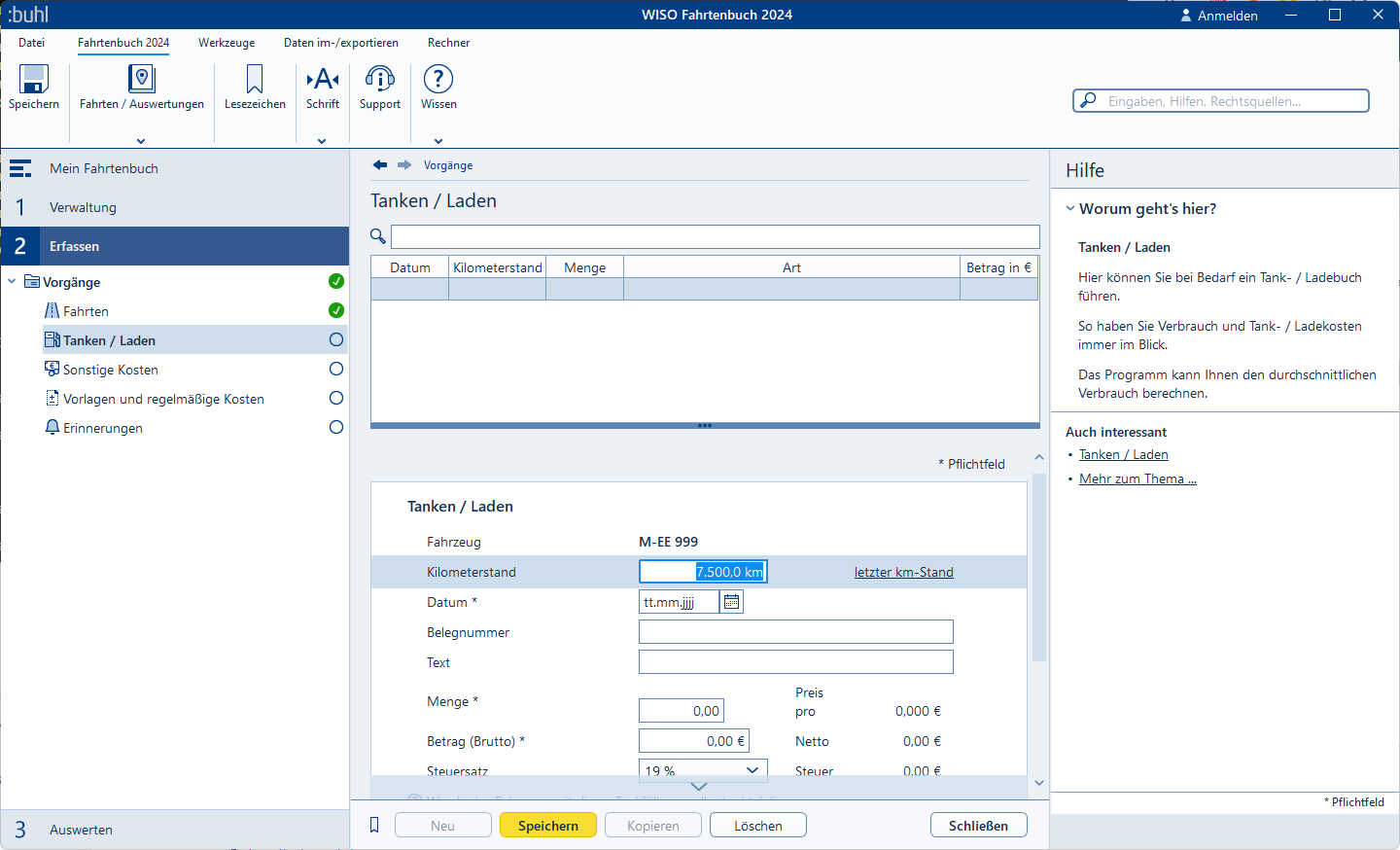Switch to Daten im-/exportieren tab
Image resolution: width=1400 pixels, height=850 pixels.
click(x=341, y=43)
